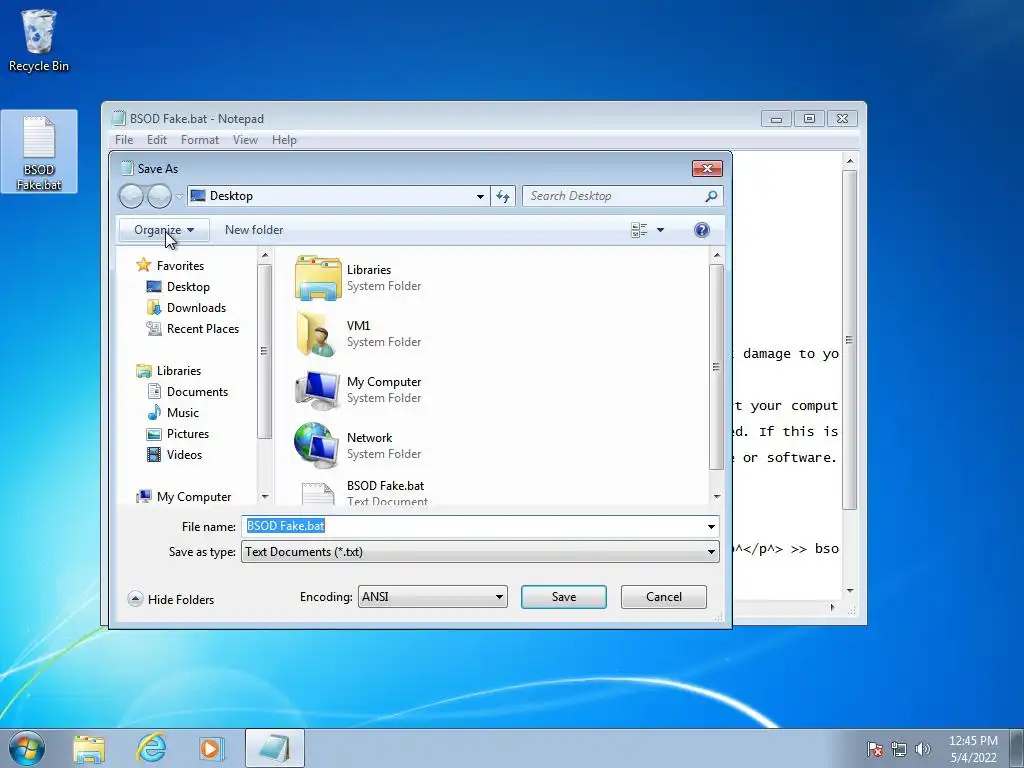
Task: Launch Windows Media Player from taskbar
Action: 212,748
